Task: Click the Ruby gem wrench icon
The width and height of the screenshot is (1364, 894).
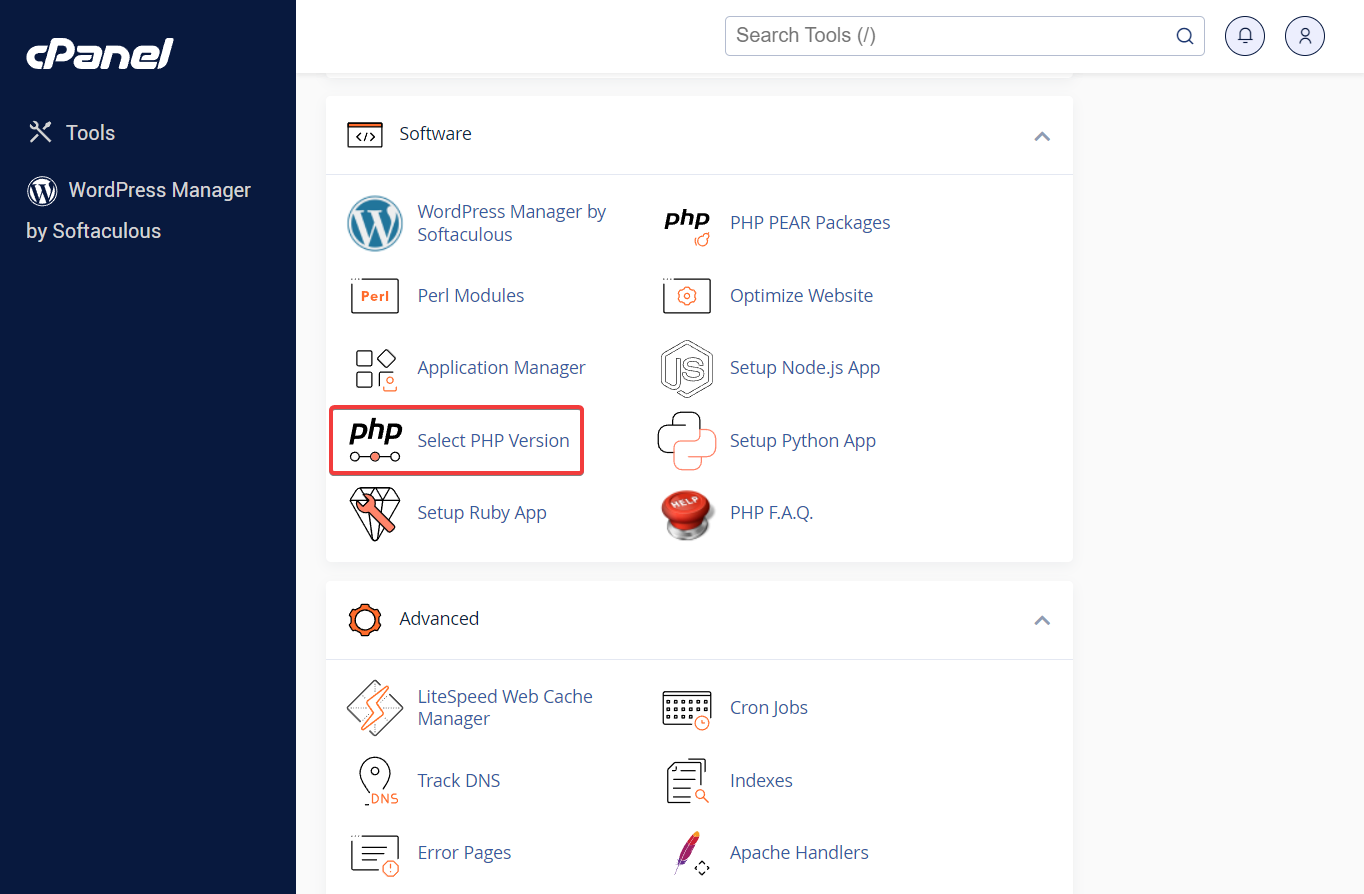Action: pos(375,514)
